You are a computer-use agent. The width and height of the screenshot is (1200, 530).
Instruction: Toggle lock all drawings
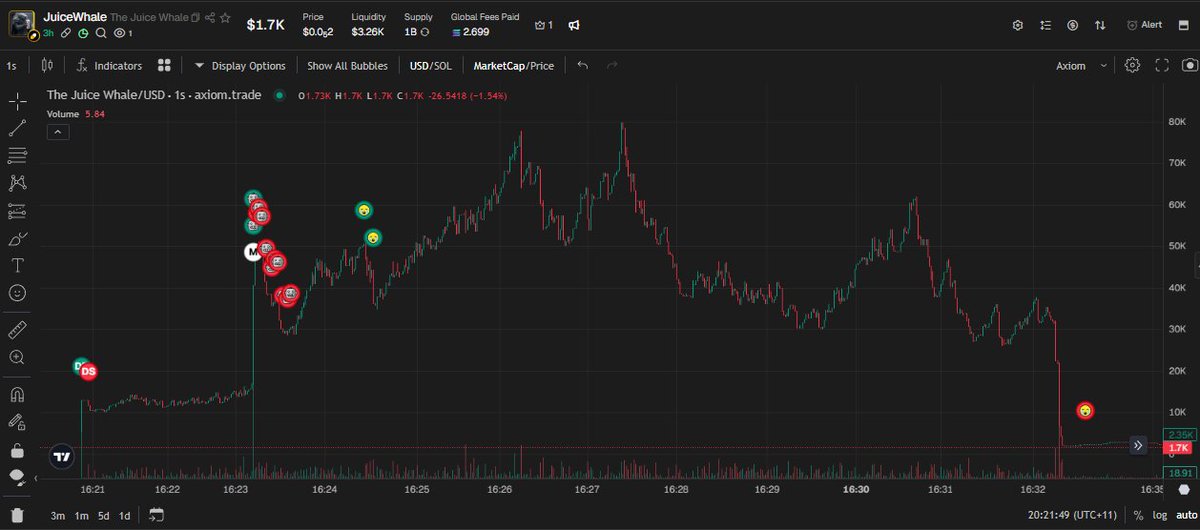tap(17, 449)
